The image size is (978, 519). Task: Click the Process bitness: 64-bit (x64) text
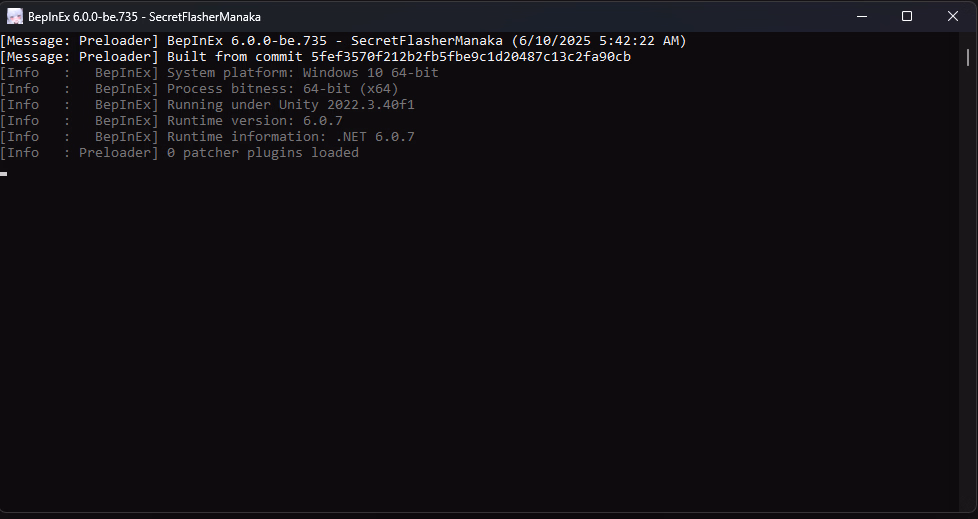tap(283, 89)
